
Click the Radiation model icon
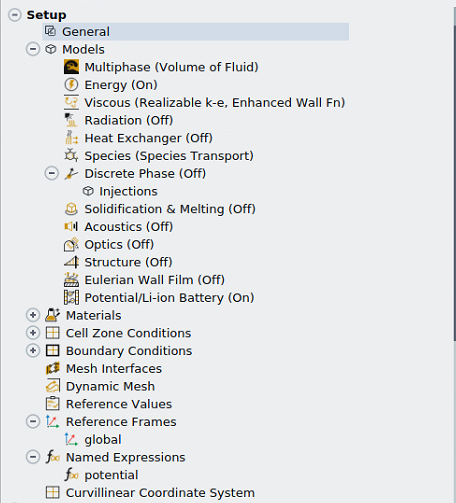coord(71,120)
